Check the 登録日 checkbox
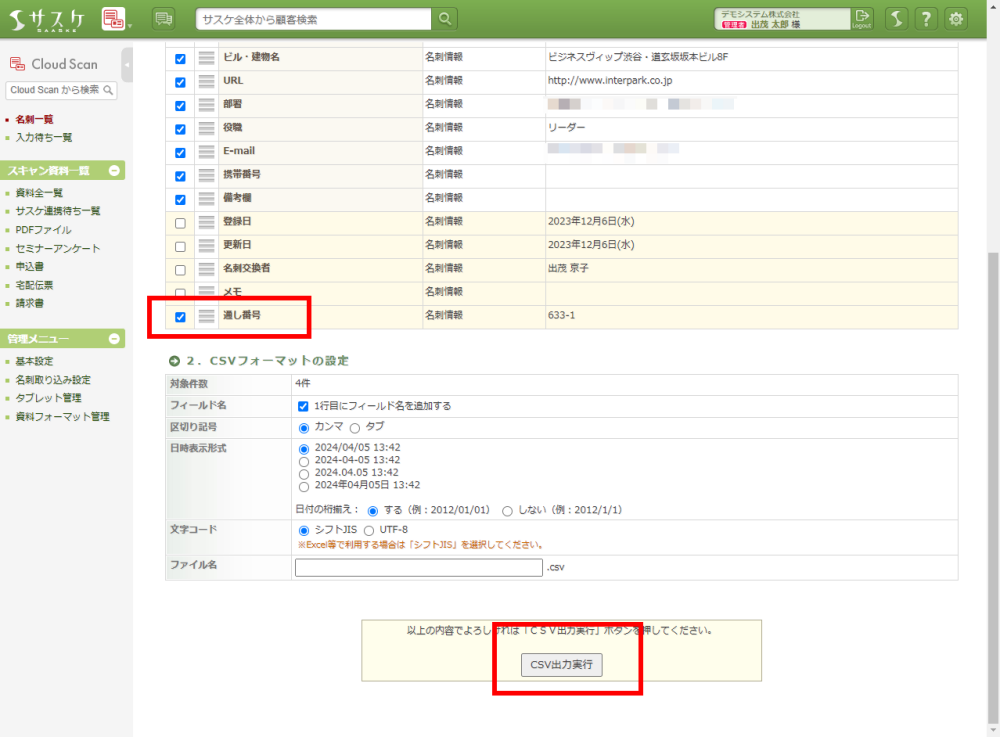Screen dimensions: 1000x737 (180, 222)
